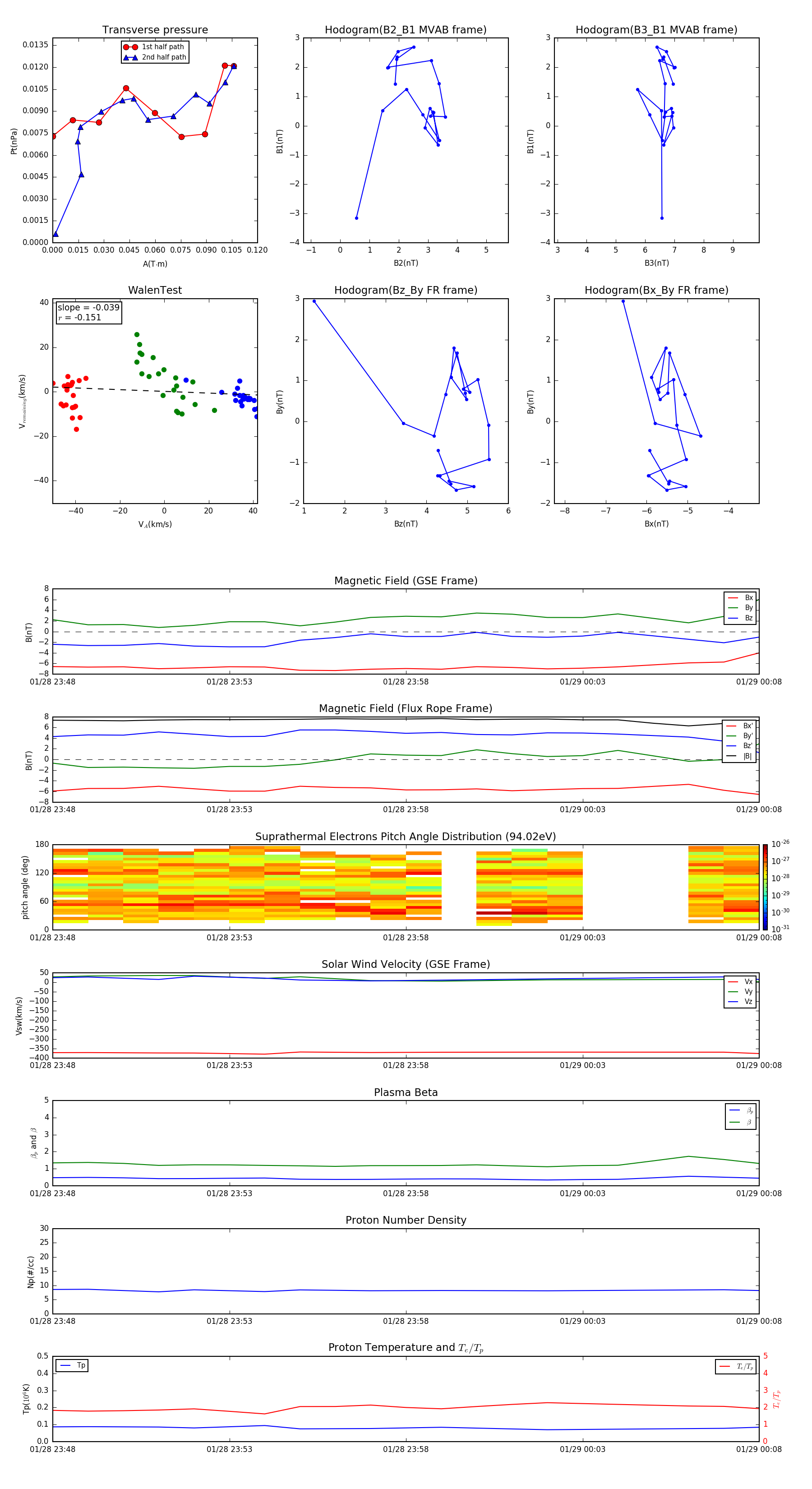Click the 'Hodogram(Bx_By FR frame)' title
This screenshot has width=812, height=1489.
[656, 290]
